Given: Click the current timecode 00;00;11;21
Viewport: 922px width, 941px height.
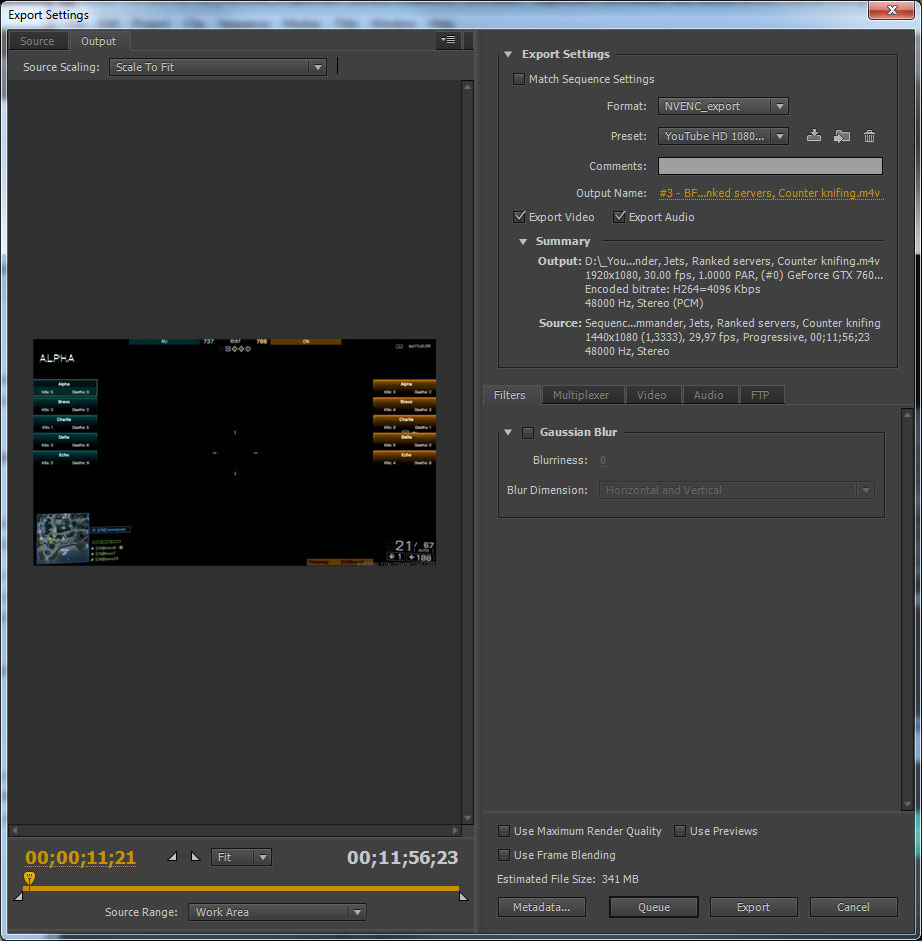Looking at the screenshot, I should coord(80,857).
